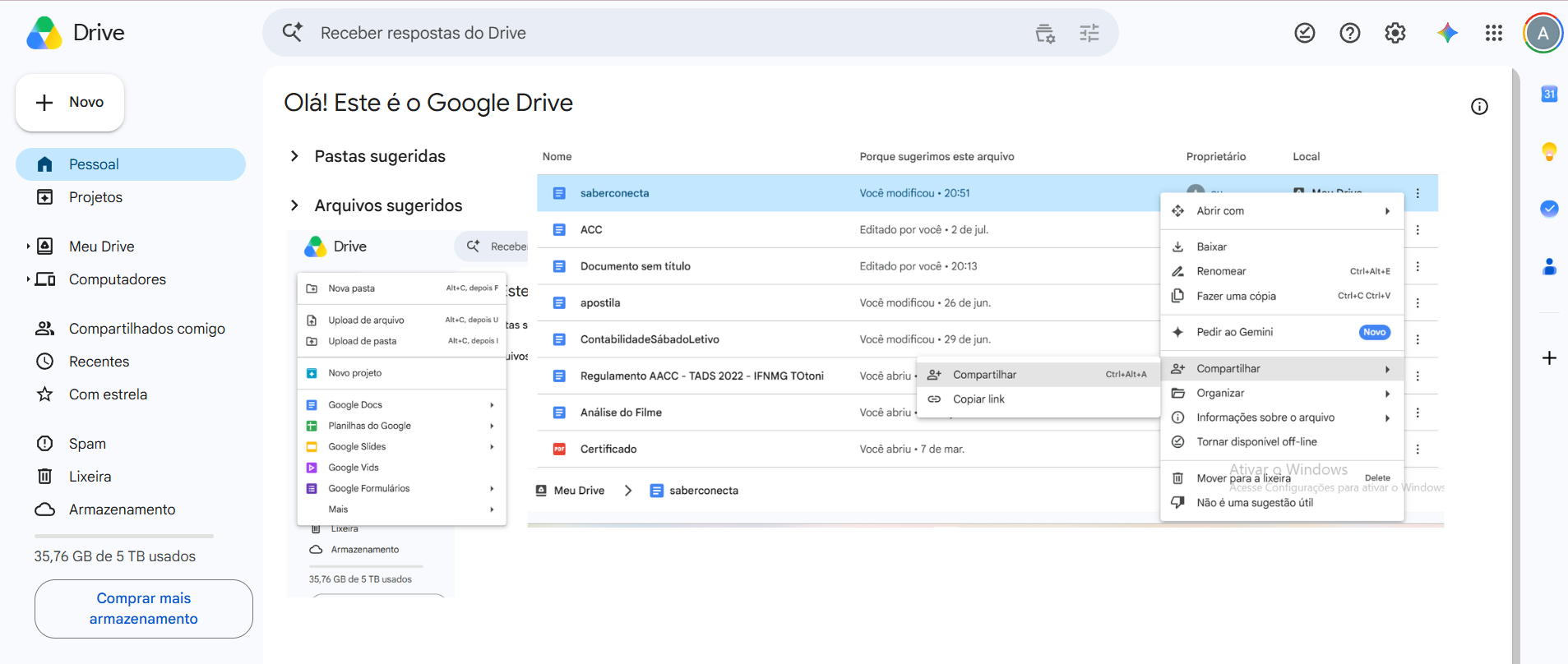This screenshot has width=1568, height=664.
Task: Open the Organizar submenu arrow
Action: [x=1387, y=394]
